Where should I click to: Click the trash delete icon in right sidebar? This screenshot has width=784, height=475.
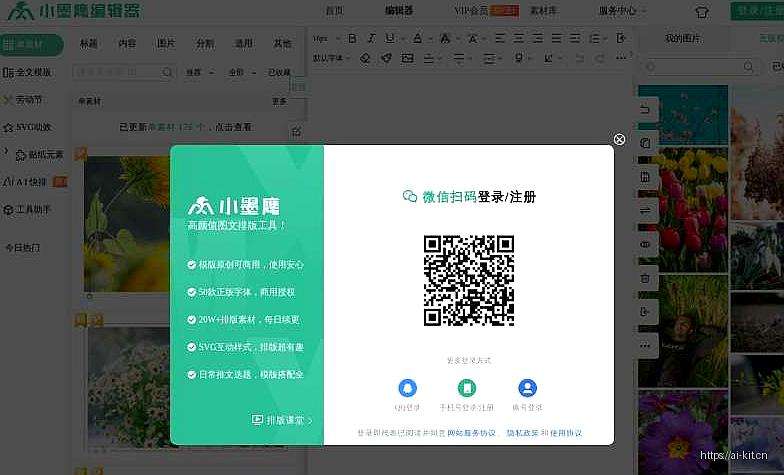tap(645, 278)
